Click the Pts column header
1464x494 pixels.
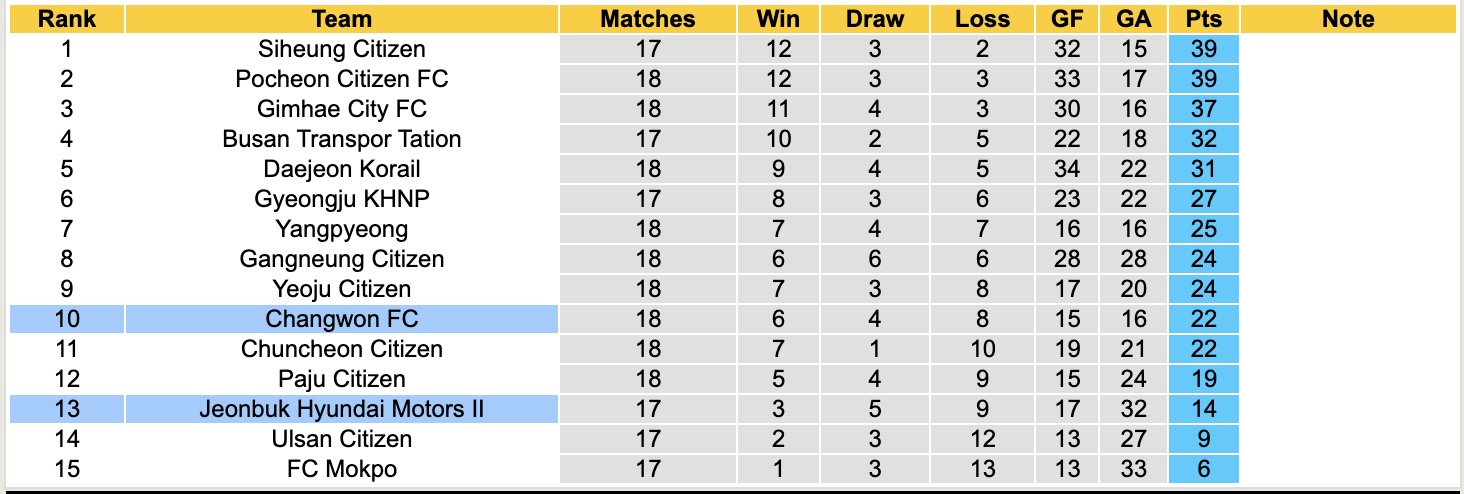pos(1203,19)
